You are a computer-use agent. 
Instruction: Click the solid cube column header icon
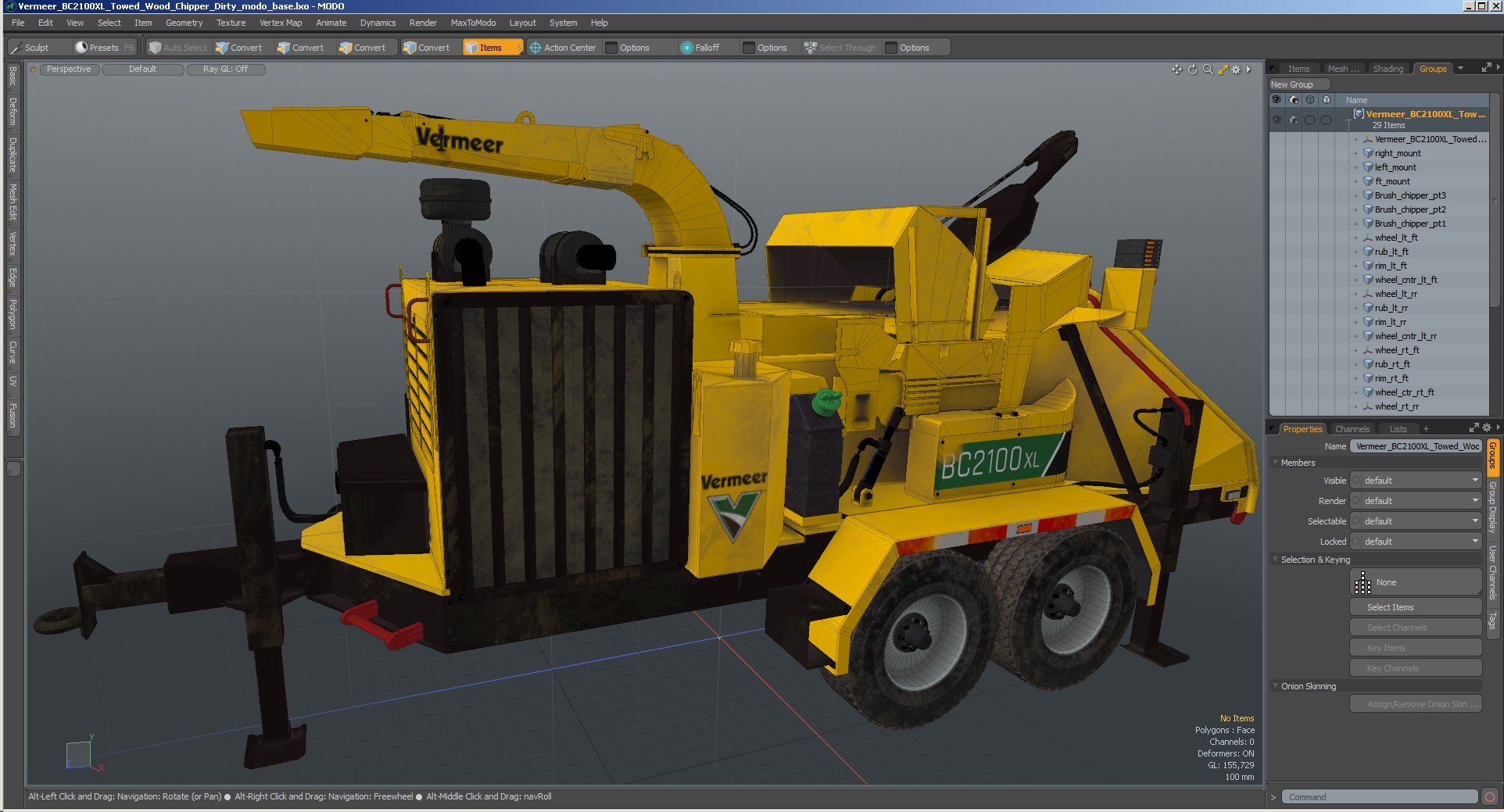pyautogui.click(x=1327, y=100)
